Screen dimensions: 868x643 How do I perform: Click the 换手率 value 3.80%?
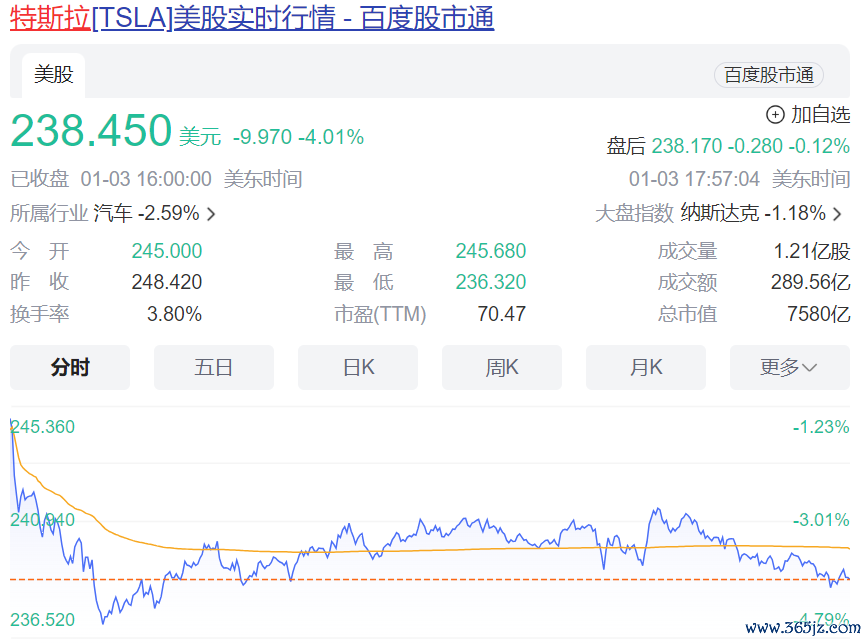(x=174, y=314)
